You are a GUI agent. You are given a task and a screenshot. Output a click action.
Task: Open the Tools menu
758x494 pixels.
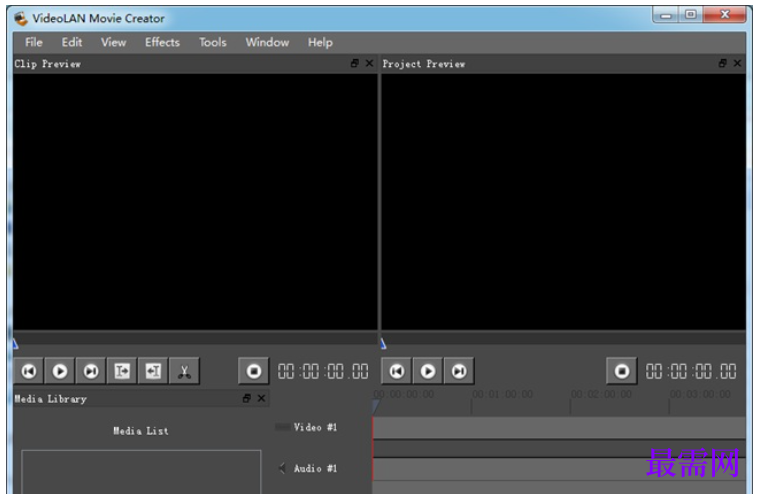213,43
